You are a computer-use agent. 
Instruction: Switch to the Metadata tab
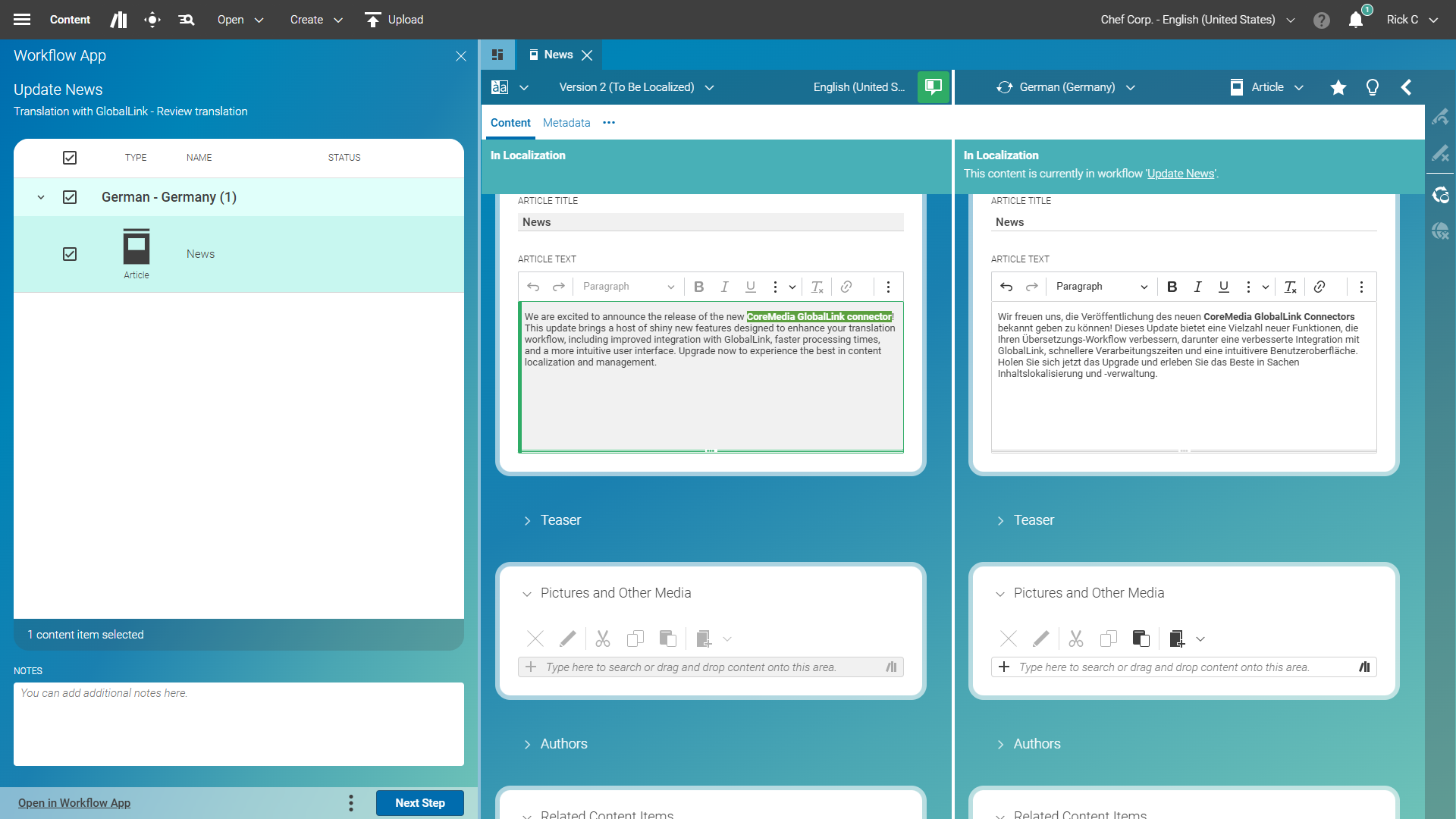(566, 123)
